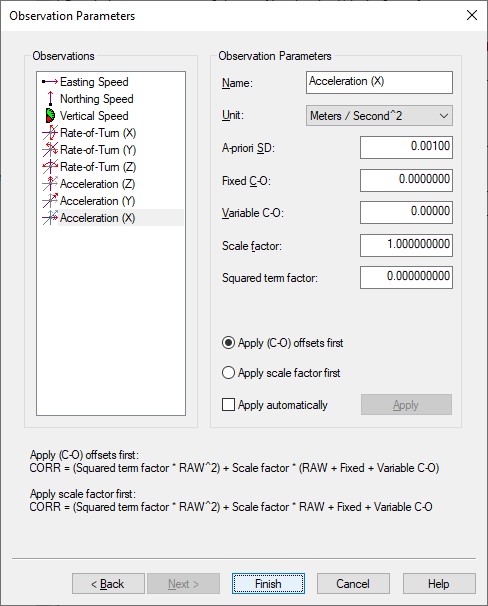Select Acceleration (X) label in list
The width and height of the screenshot is (488, 606).
tap(97, 218)
